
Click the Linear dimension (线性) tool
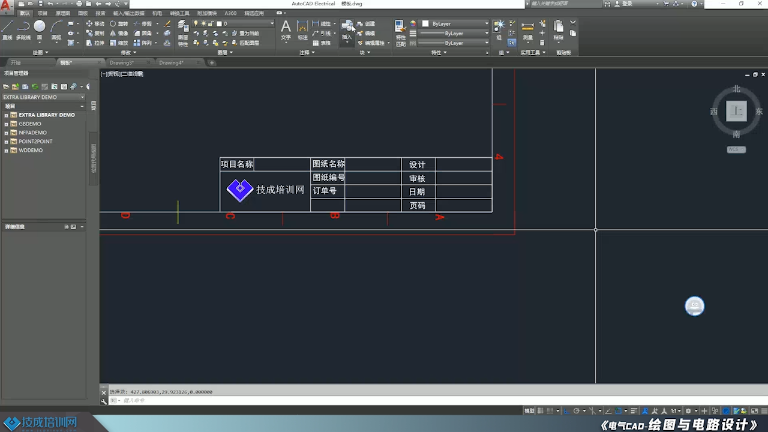click(322, 24)
